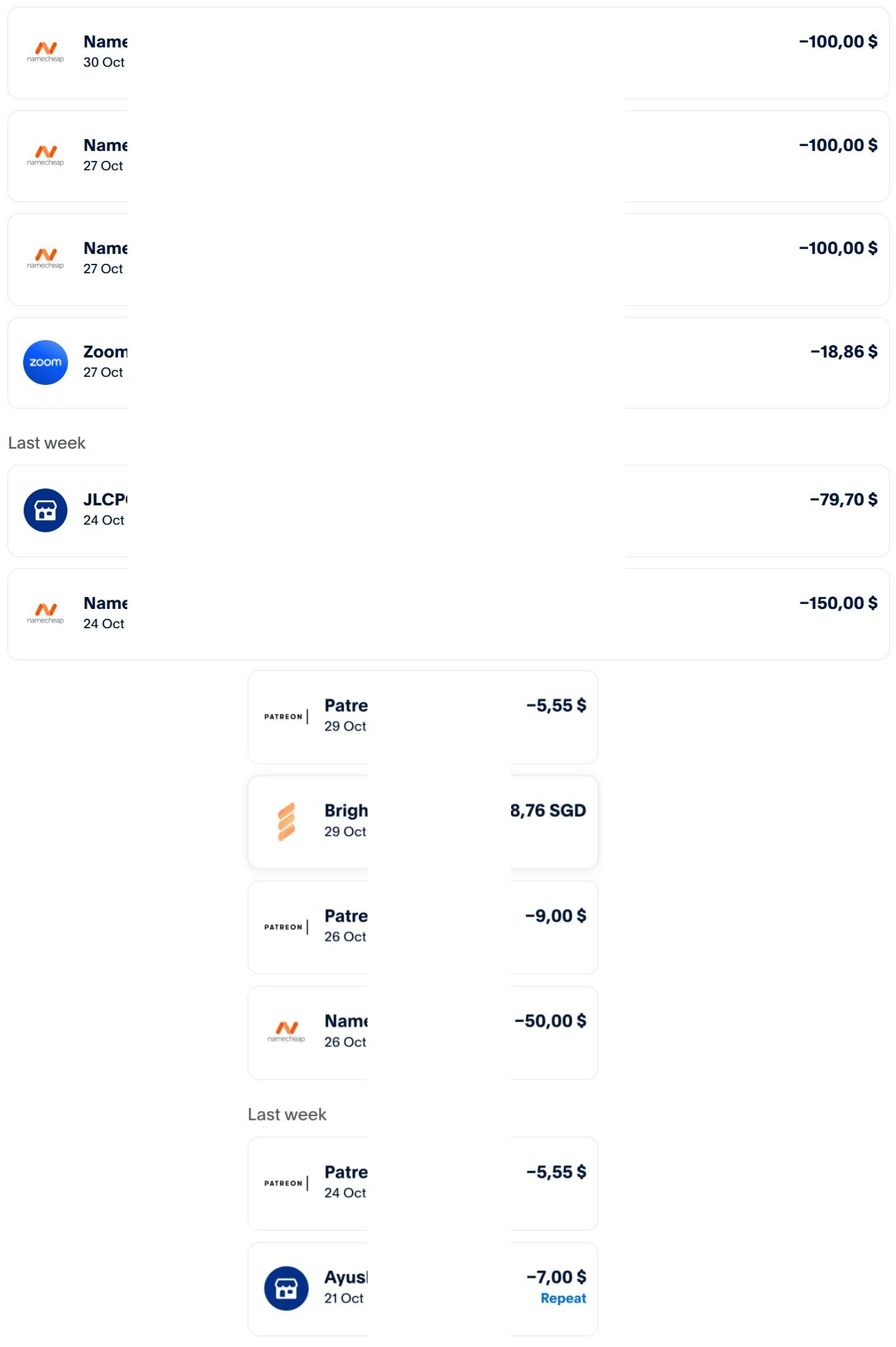
Task: Click the Zoom logo icon
Action: point(46,362)
